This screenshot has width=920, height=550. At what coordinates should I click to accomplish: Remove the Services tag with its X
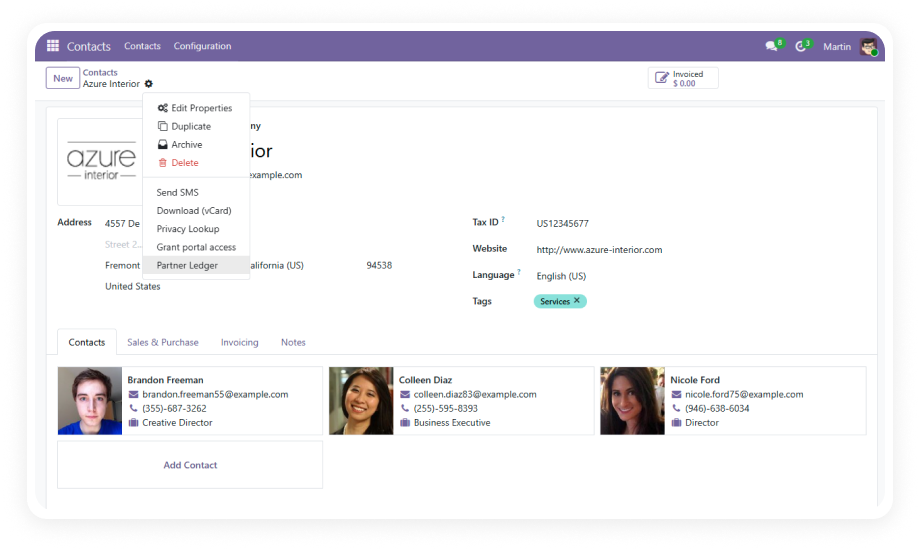(x=577, y=301)
